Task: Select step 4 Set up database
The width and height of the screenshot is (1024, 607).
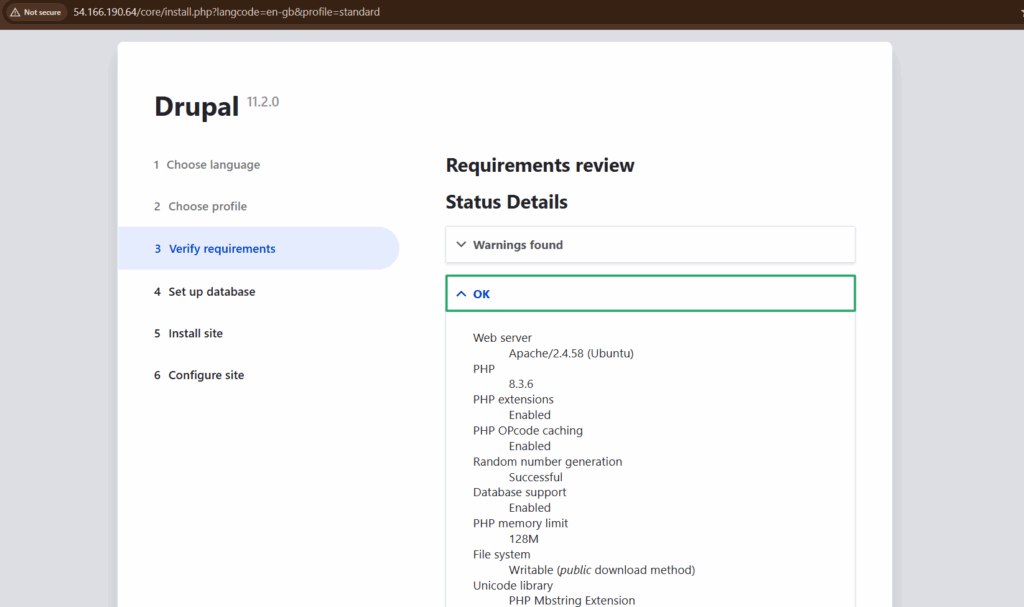Action: [x=204, y=291]
